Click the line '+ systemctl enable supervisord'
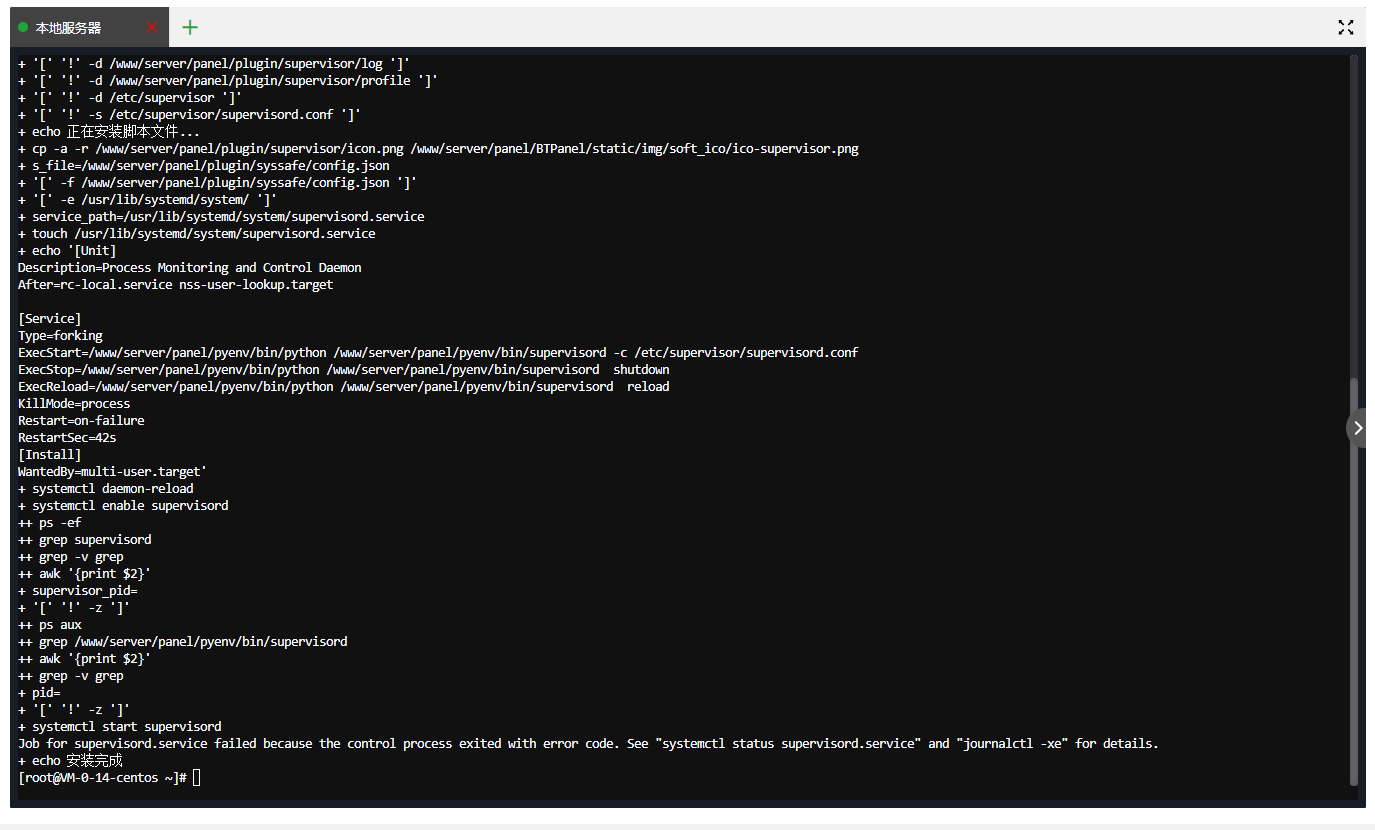 click(123, 506)
